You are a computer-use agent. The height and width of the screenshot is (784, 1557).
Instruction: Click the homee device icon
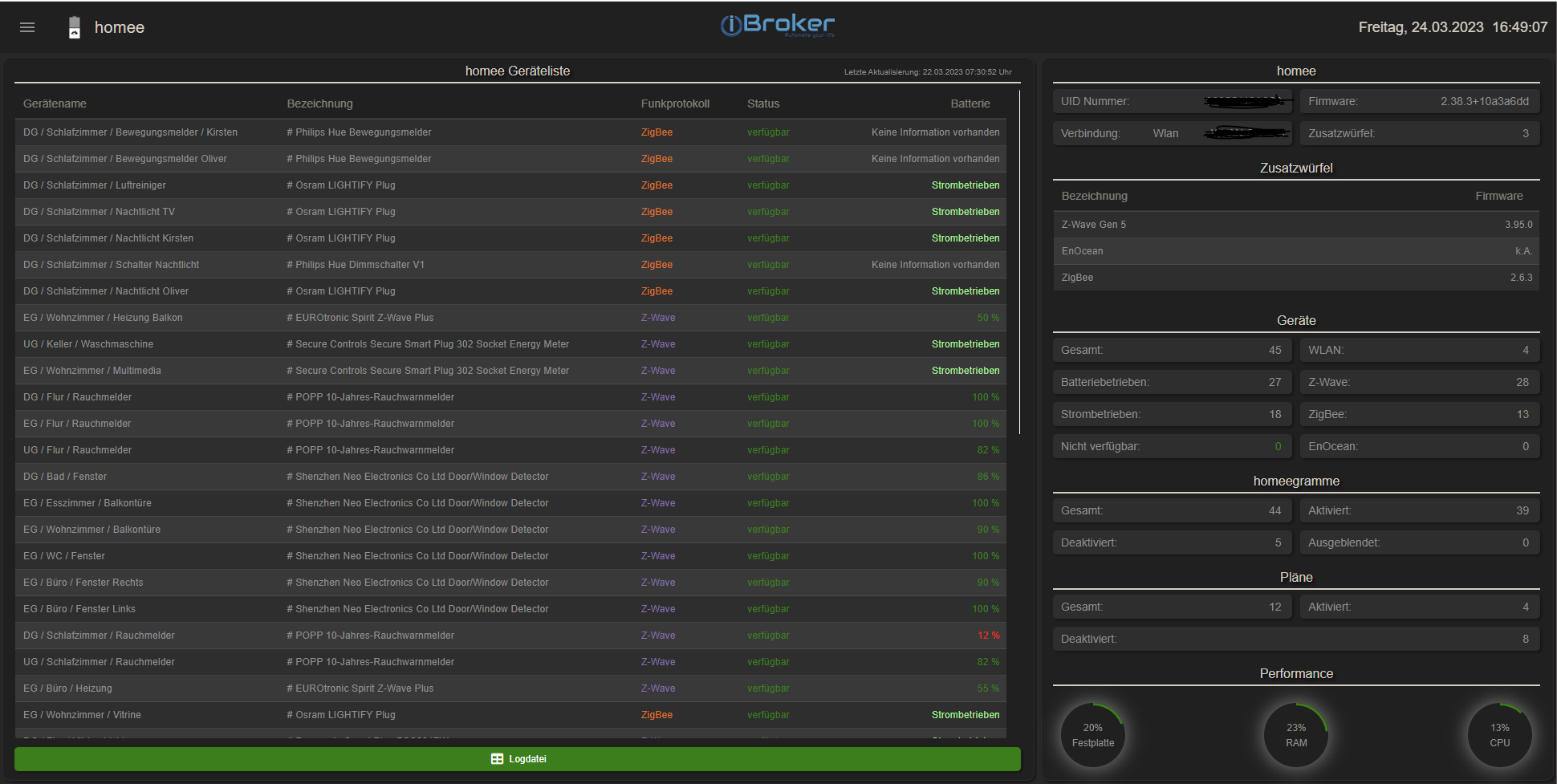(x=75, y=27)
